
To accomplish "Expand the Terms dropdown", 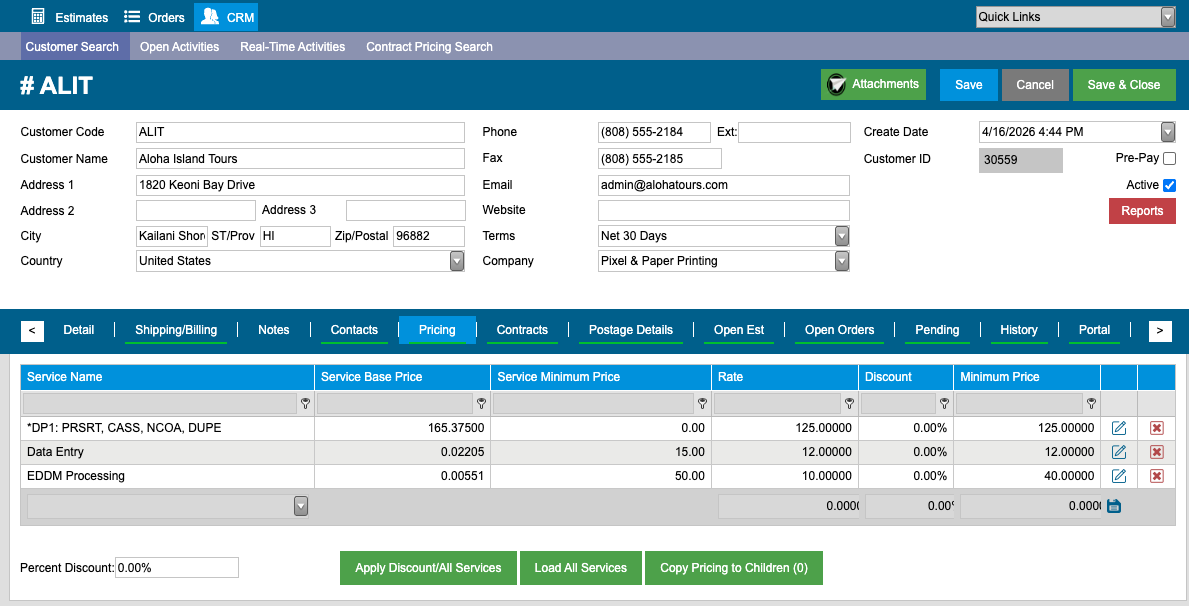I will click(842, 236).
